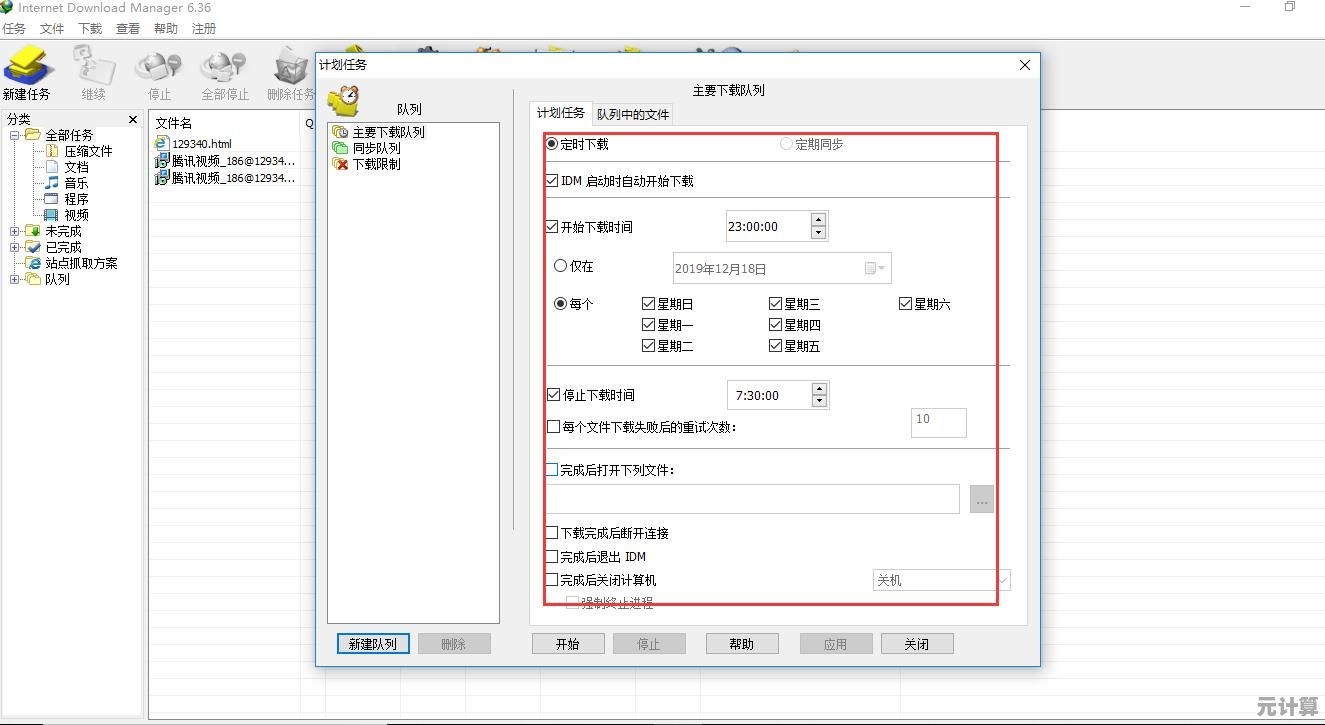Viewport: 1325px width, 725px height.
Task: Open the 关机 shutdown mode dropdown
Action: [x=942, y=580]
